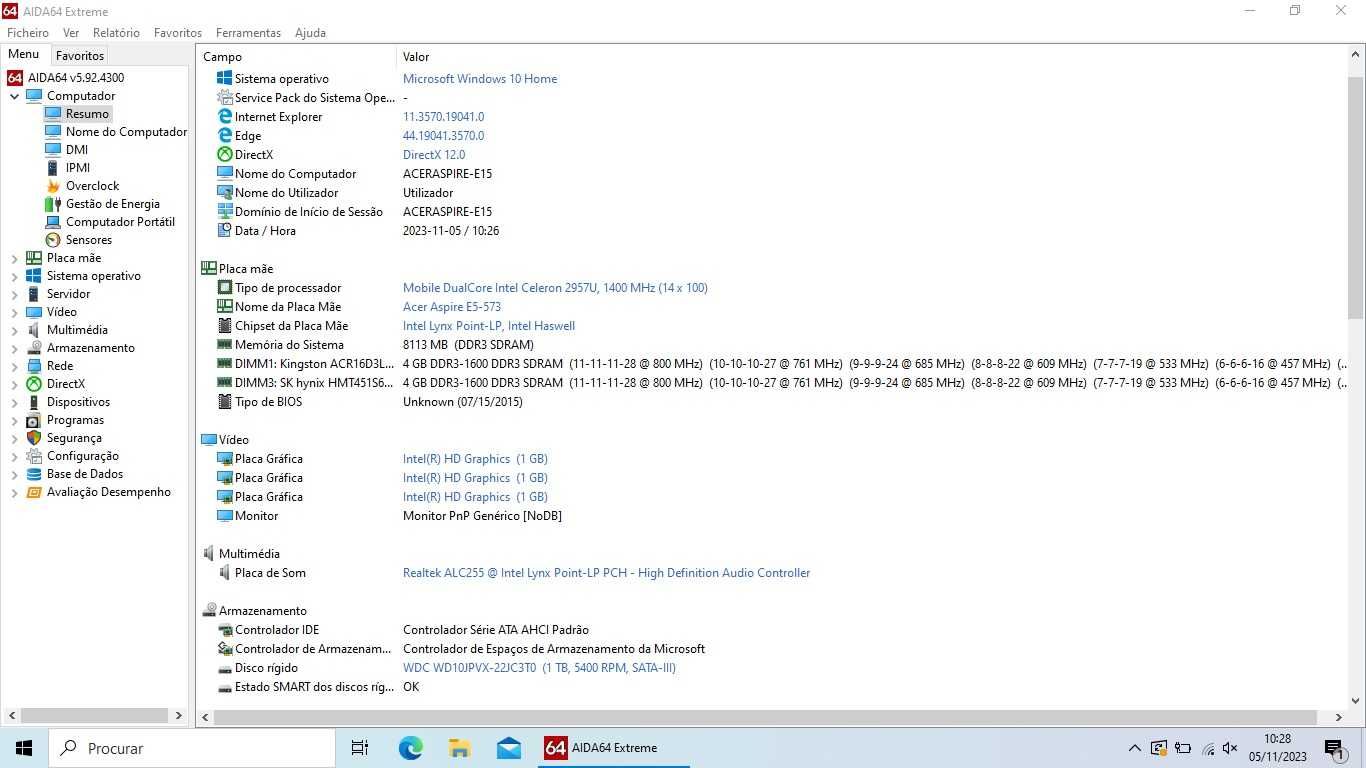1366x768 pixels.
Task: Select the Menu tab in sidebar
Action: [24, 55]
